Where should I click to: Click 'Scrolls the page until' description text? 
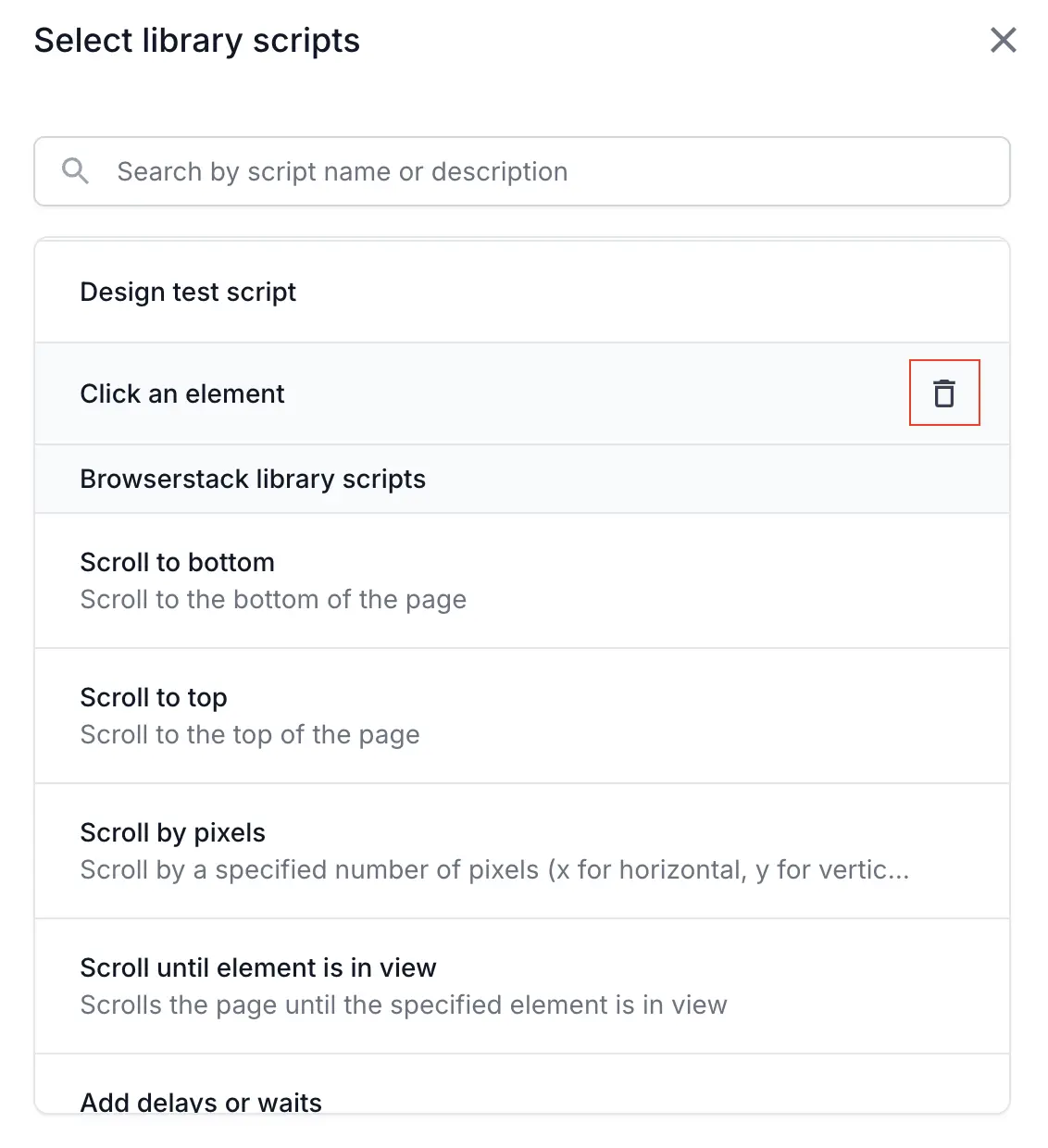[404, 1005]
